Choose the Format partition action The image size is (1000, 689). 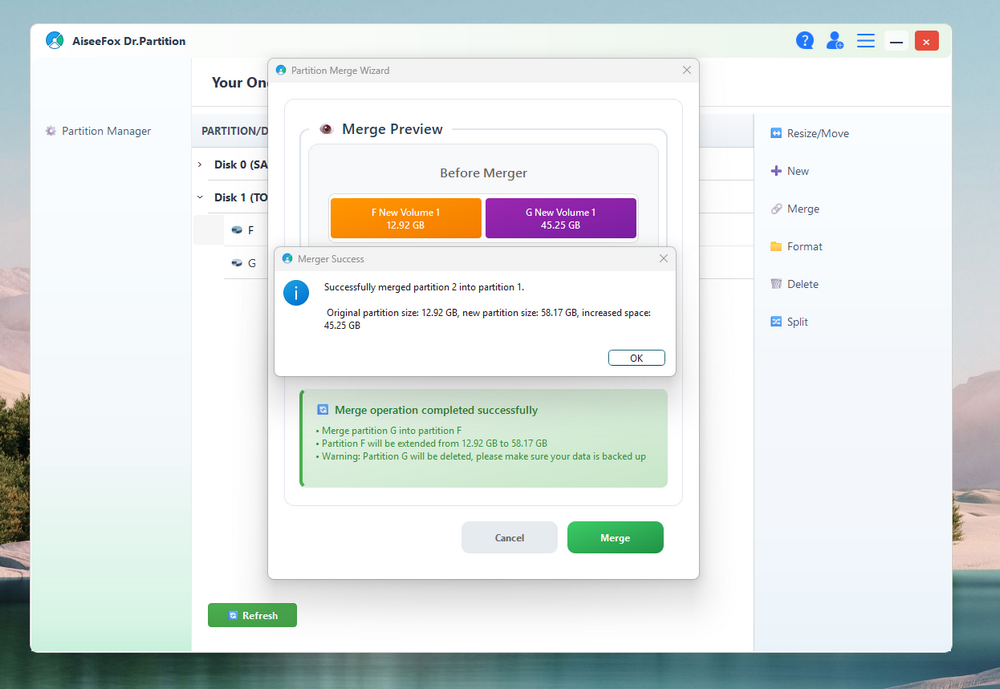[796, 246]
